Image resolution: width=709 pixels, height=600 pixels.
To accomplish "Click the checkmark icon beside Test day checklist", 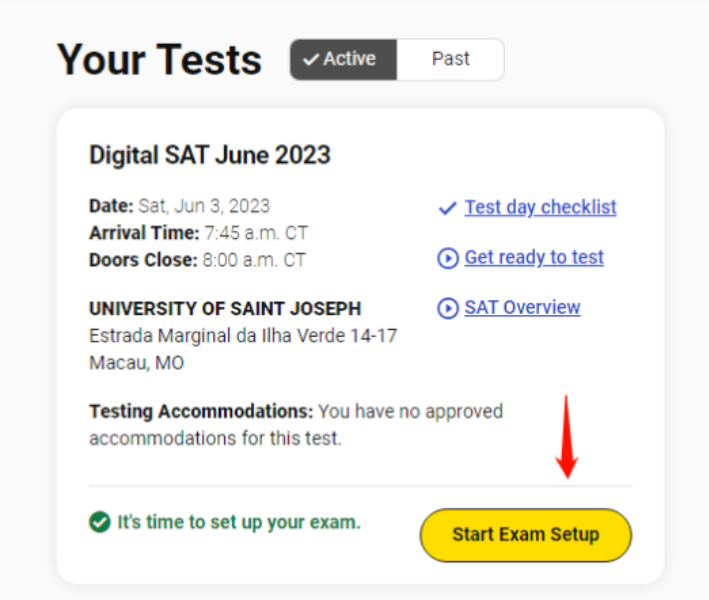I will tap(447, 208).
